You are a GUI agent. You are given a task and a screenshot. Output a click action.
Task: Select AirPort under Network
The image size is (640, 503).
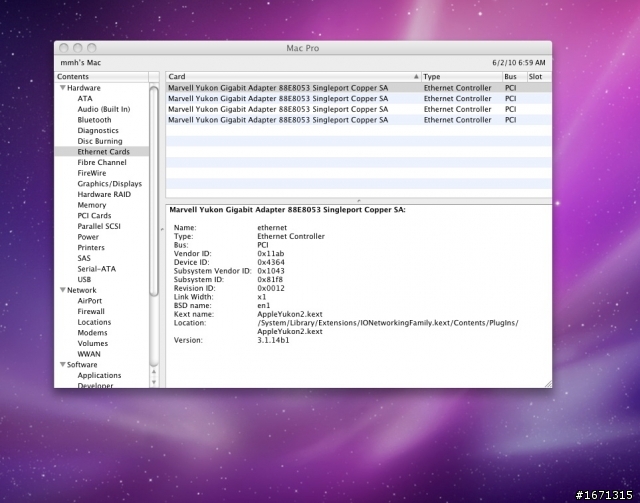(90, 300)
